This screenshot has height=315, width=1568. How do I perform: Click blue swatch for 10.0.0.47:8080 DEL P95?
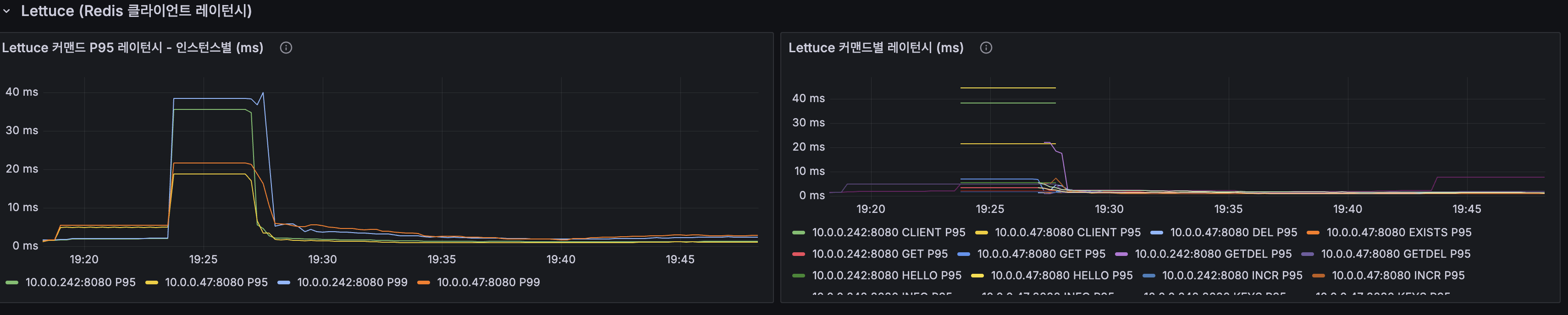click(1157, 232)
